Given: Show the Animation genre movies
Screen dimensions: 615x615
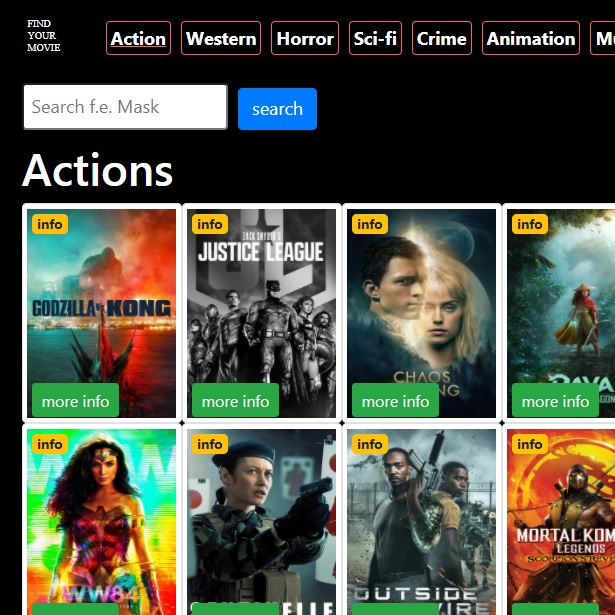Looking at the screenshot, I should coord(531,38).
